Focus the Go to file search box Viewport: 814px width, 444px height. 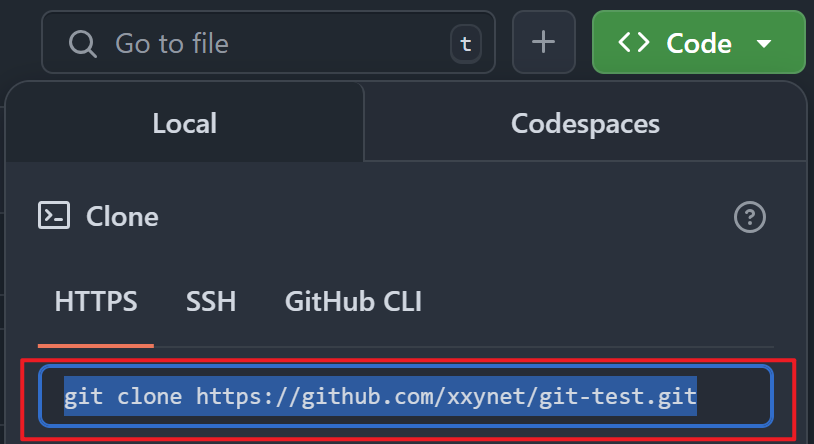click(268, 43)
